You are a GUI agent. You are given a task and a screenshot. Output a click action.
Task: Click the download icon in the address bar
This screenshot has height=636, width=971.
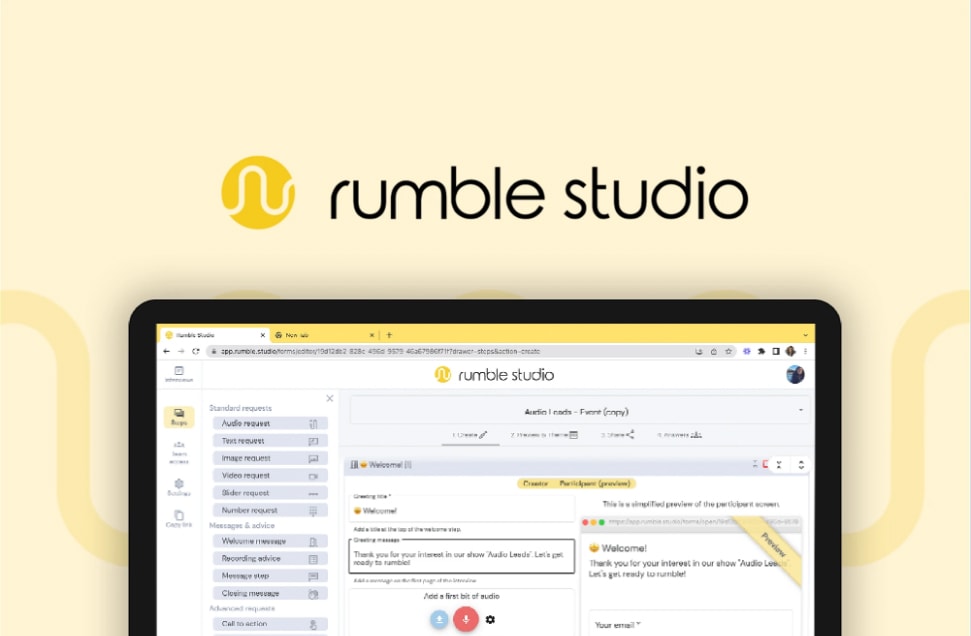pos(699,351)
